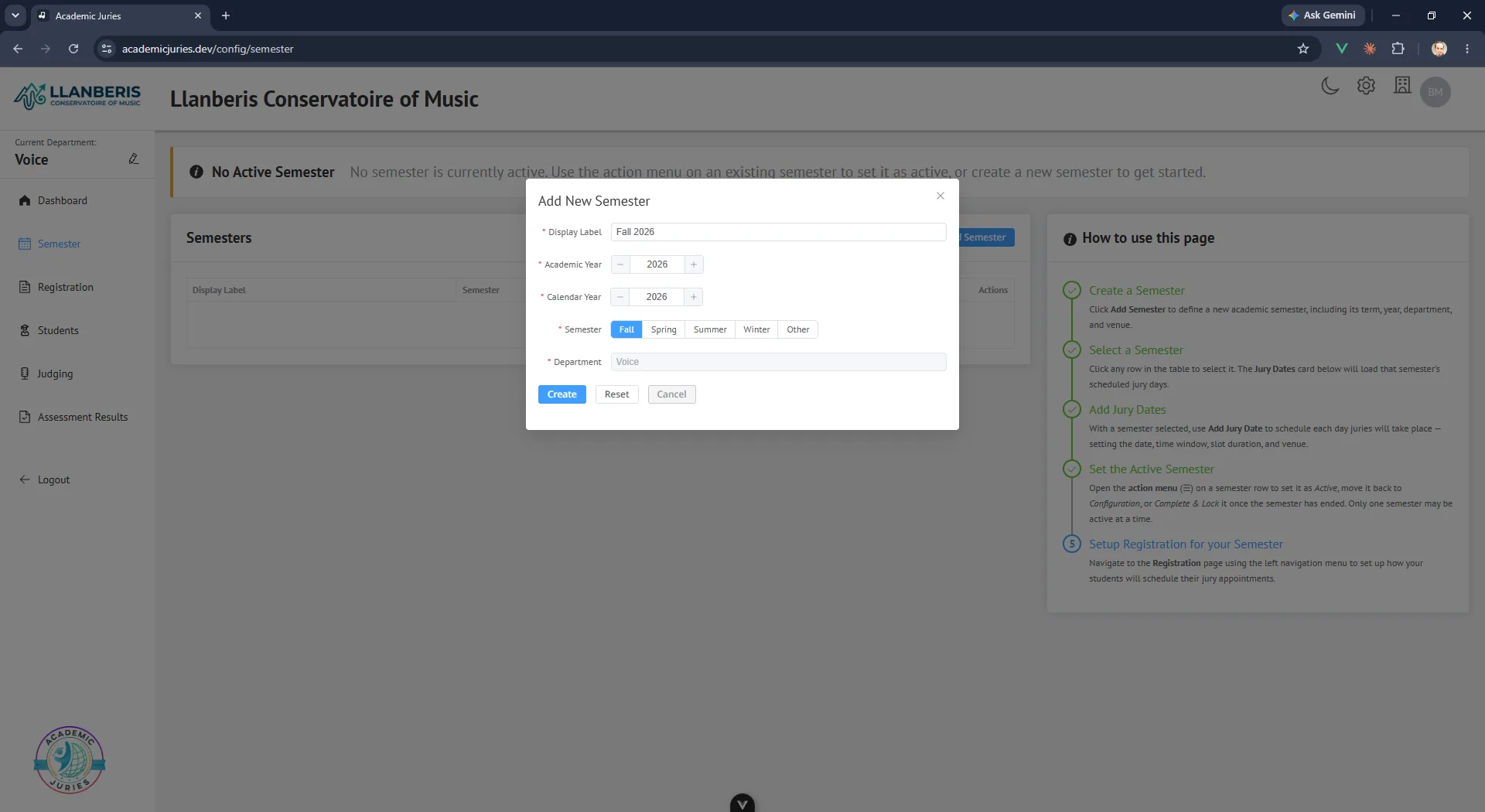Click the Academic Year number field
The height and width of the screenshot is (812, 1485).
(x=657, y=264)
